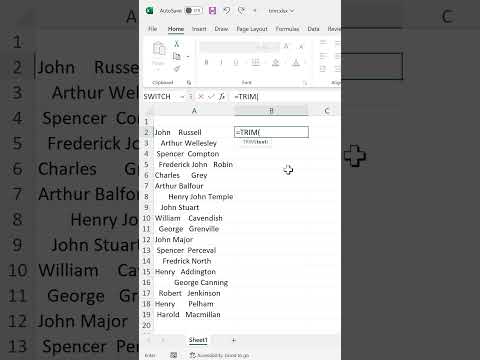The width and height of the screenshot is (480, 360).
Task: Click the Cancel formula X icon
Action: pyautogui.click(x=201, y=97)
